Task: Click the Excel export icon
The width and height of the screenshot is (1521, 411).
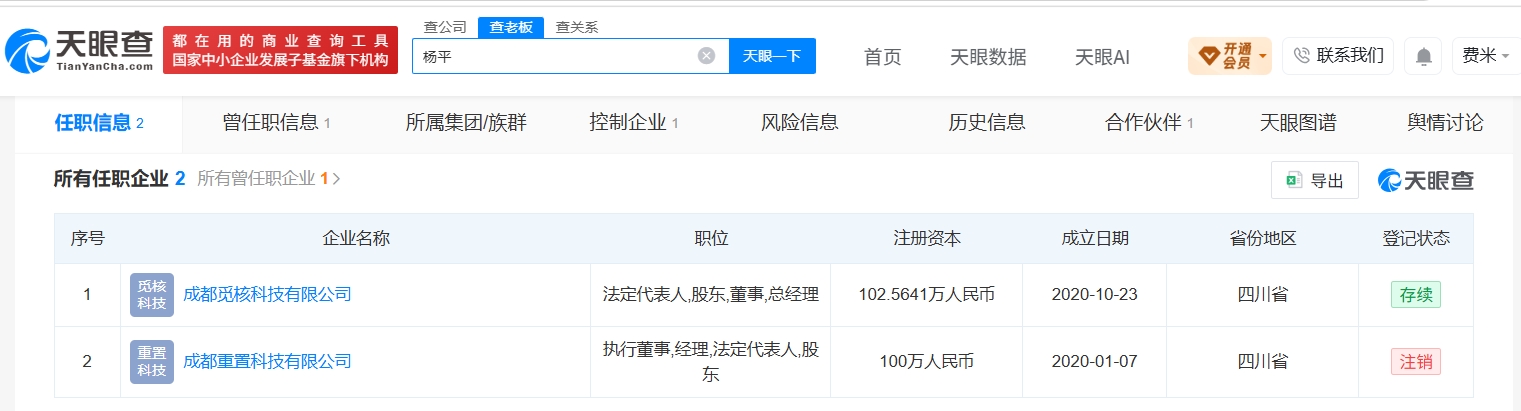Action: (1293, 180)
